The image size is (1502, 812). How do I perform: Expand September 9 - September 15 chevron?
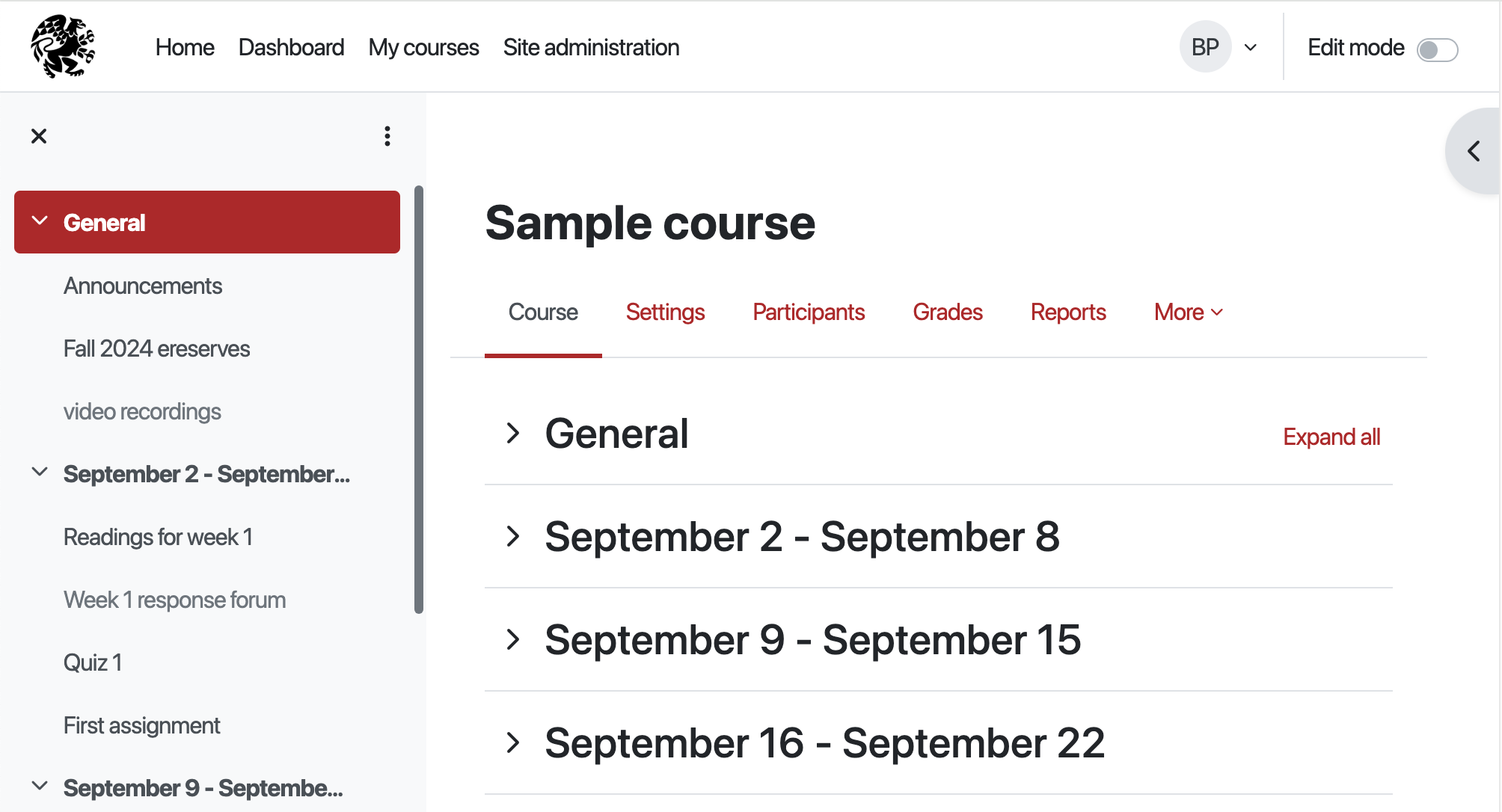tap(513, 639)
